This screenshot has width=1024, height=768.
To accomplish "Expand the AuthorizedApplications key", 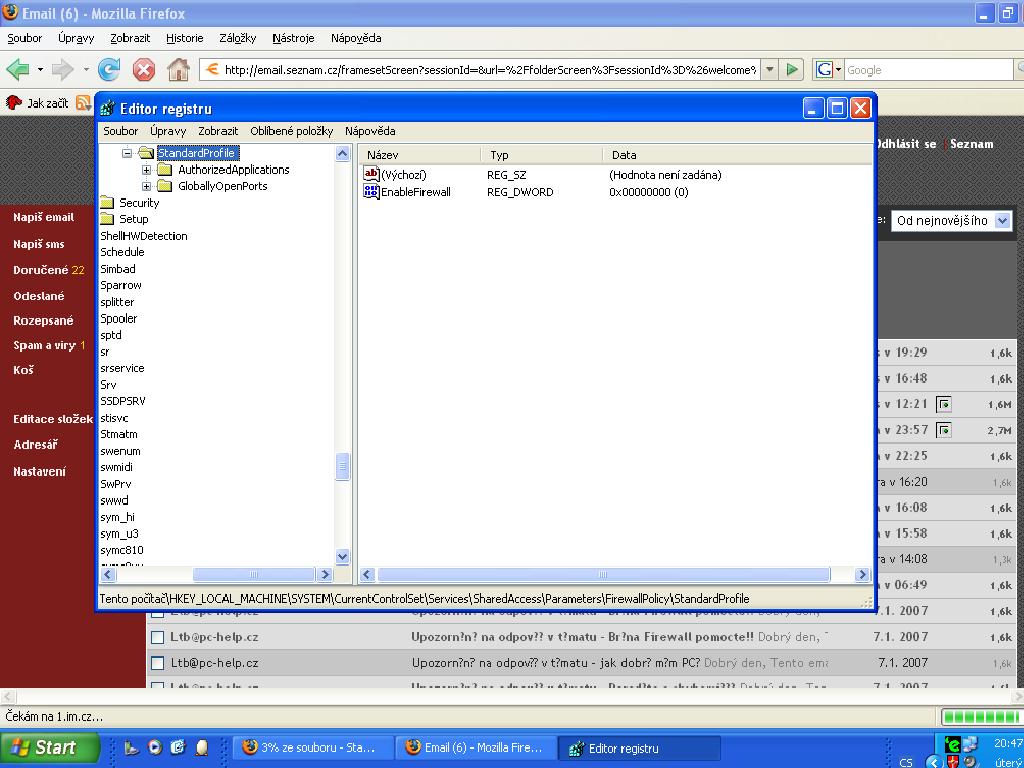I will (x=147, y=170).
